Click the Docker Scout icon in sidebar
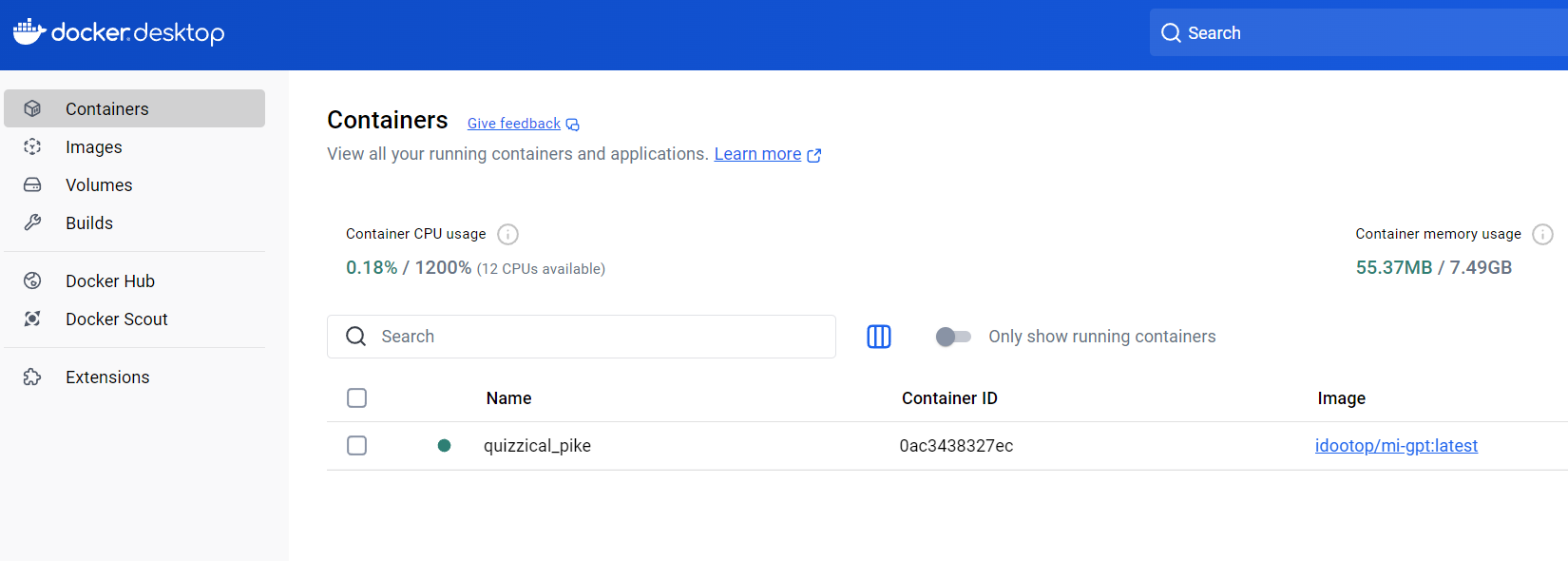The image size is (1568, 561). pyautogui.click(x=32, y=319)
